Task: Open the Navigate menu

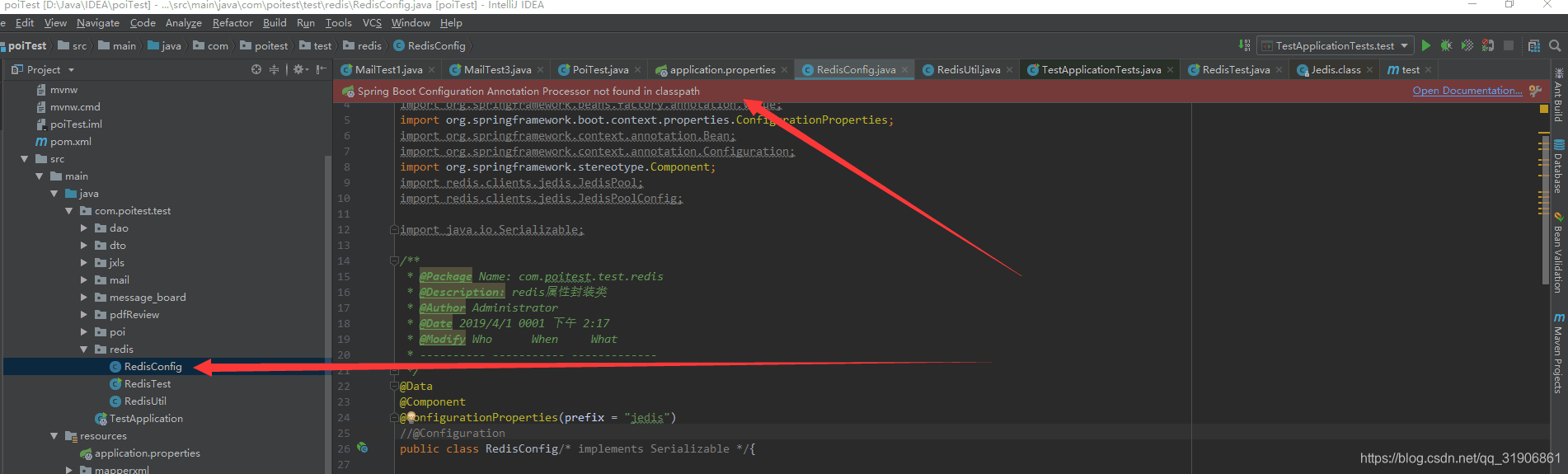Action: click(x=98, y=23)
